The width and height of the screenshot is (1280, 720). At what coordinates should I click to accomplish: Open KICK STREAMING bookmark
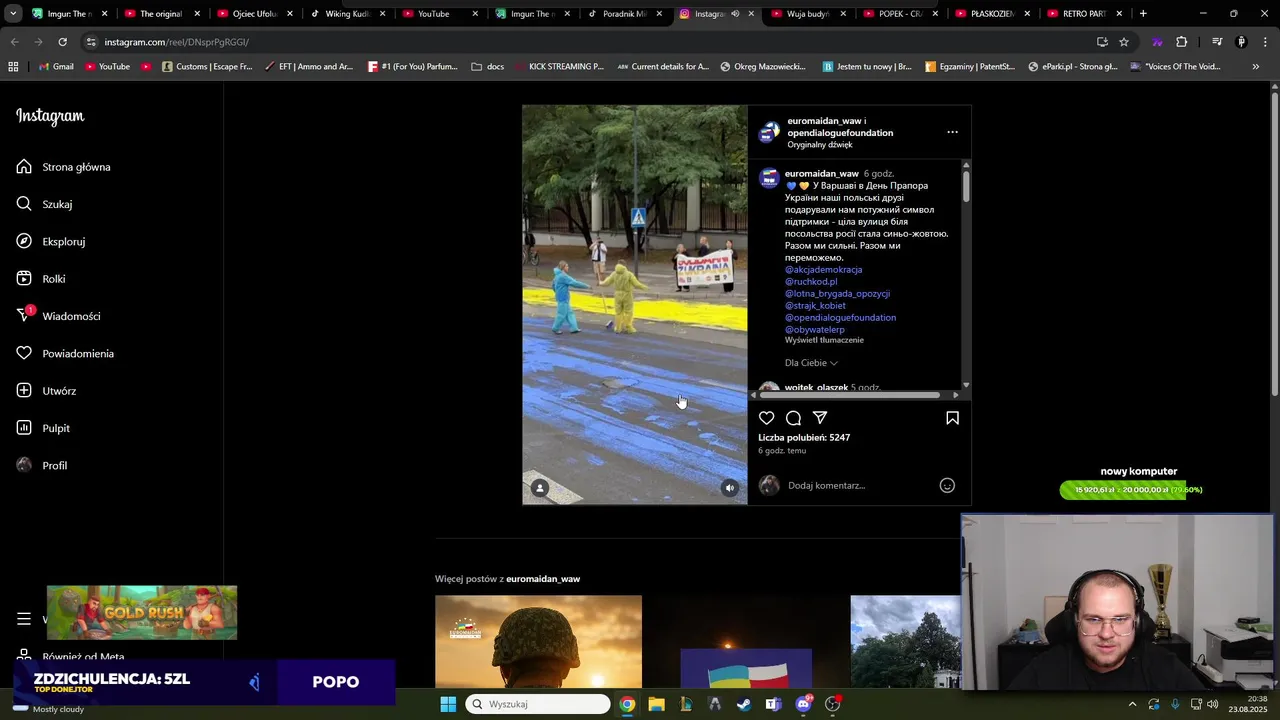[559, 67]
